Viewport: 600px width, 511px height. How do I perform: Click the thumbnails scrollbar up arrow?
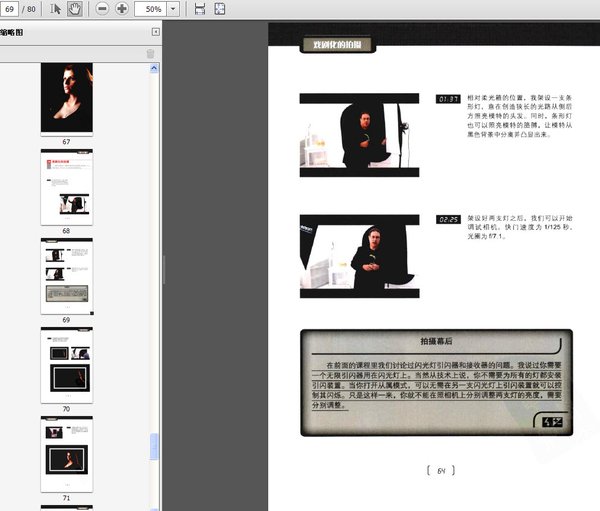[154, 69]
